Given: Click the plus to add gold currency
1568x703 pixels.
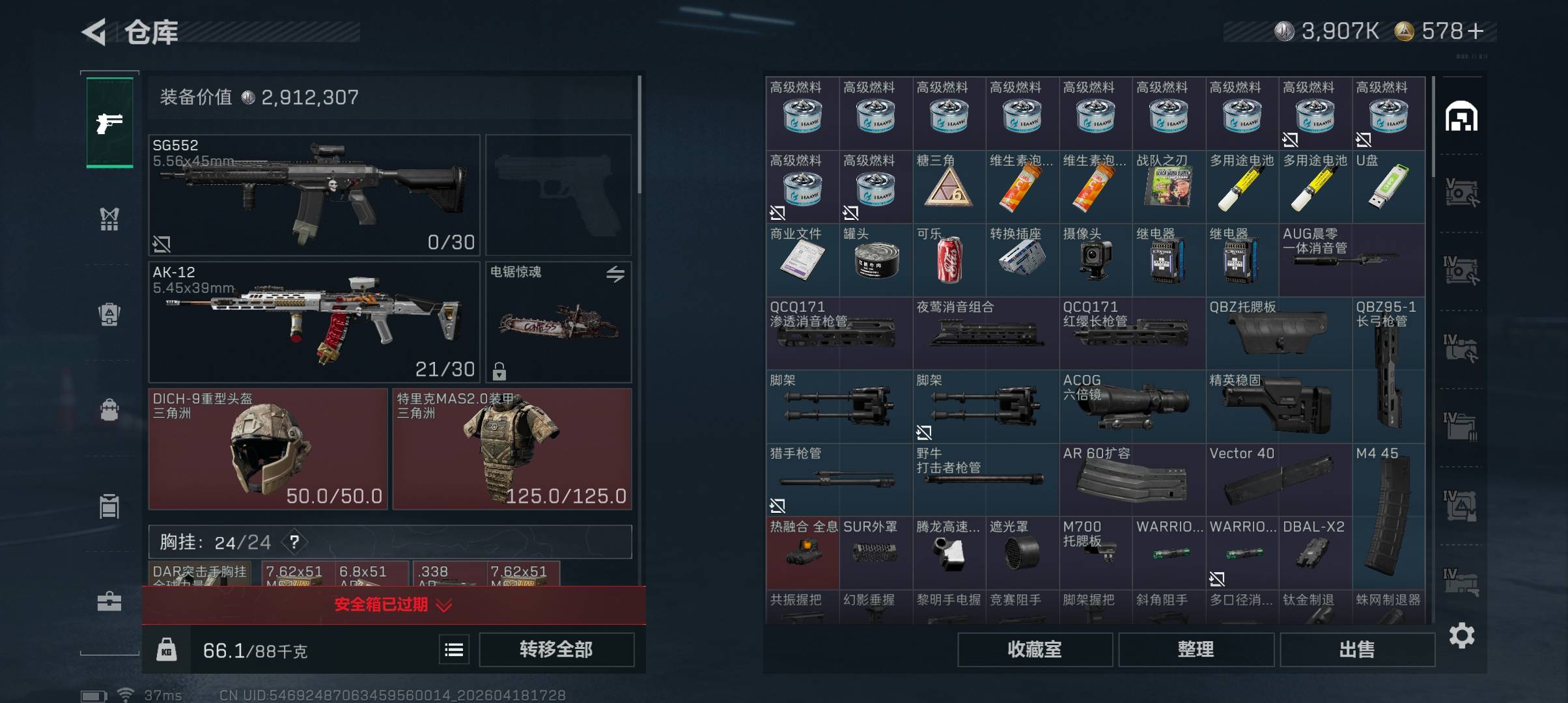Looking at the screenshot, I should click(x=1476, y=31).
